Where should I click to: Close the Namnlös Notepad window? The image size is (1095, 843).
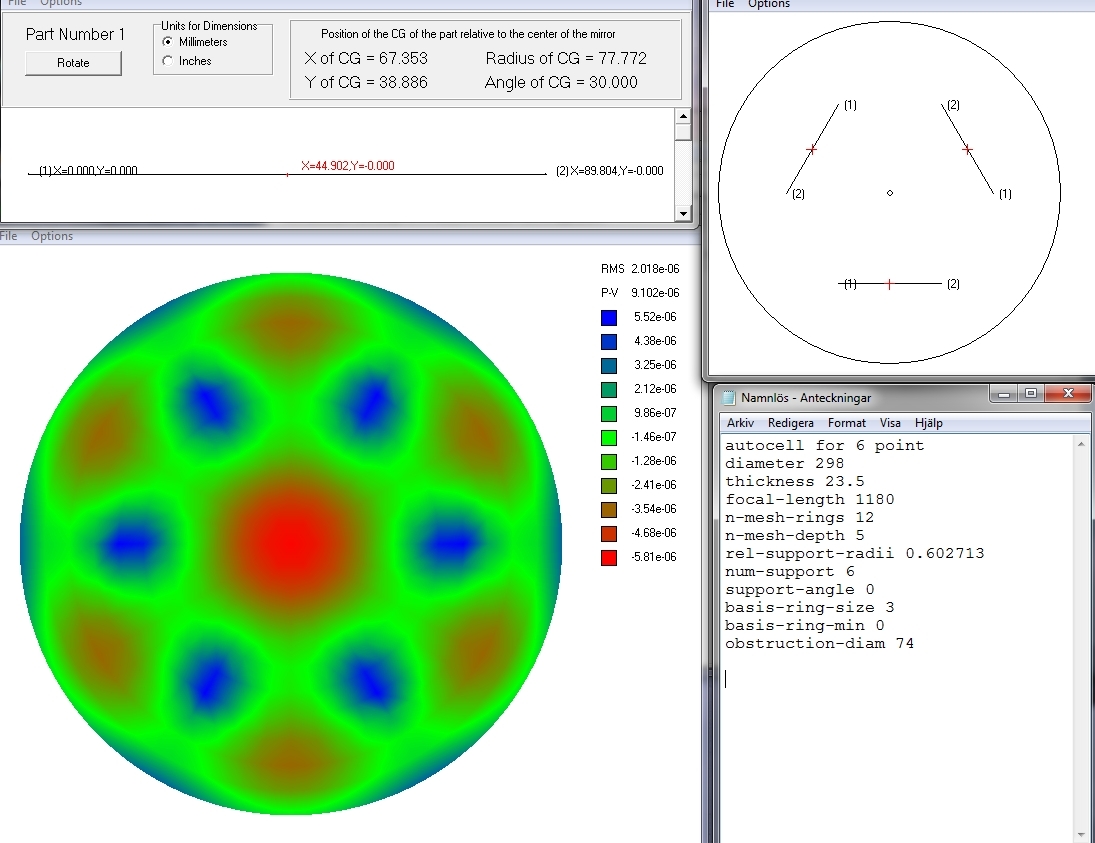click(x=1067, y=394)
